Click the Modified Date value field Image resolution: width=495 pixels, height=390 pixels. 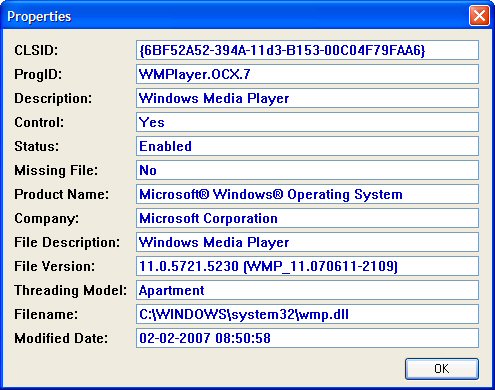tap(307, 338)
